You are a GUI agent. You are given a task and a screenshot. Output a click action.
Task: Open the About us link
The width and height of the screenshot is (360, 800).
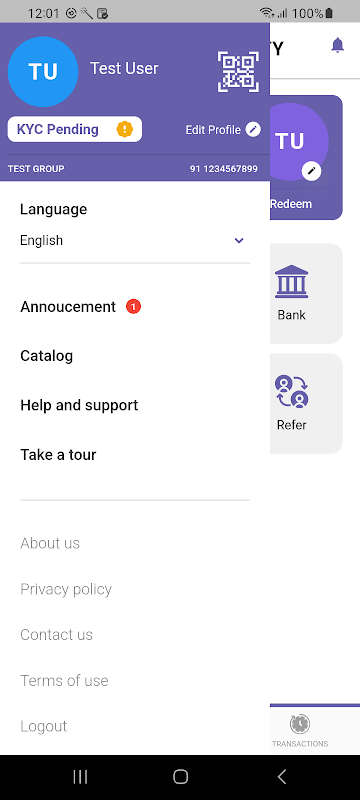click(50, 543)
